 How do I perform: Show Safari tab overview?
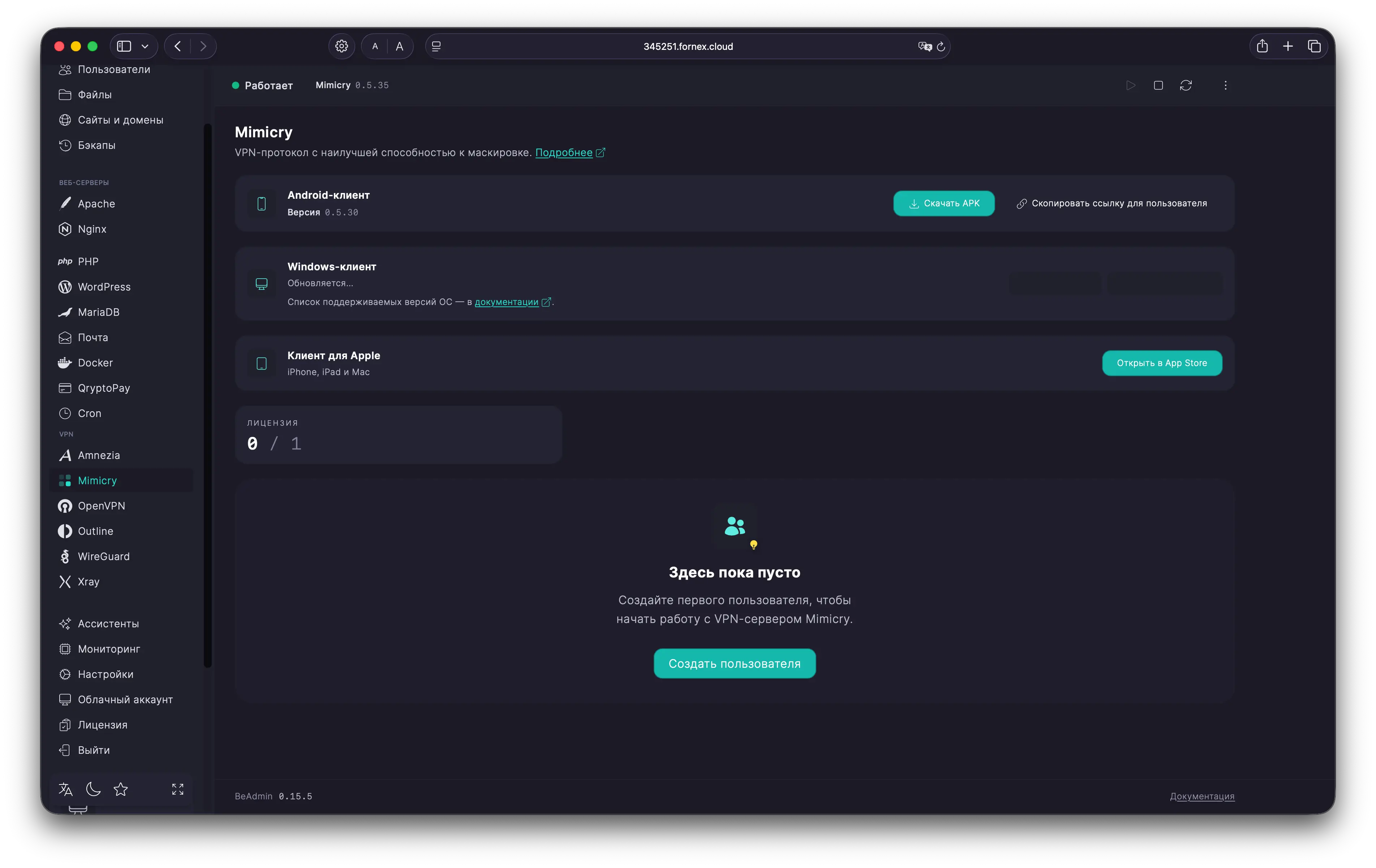pyautogui.click(x=1314, y=46)
